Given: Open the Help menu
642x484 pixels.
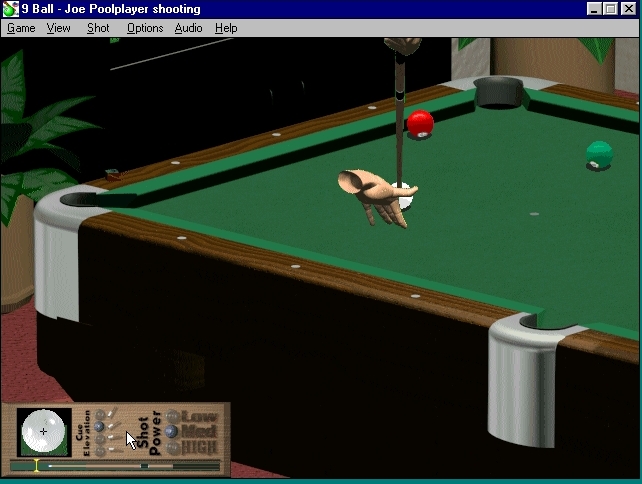Looking at the screenshot, I should 226,28.
